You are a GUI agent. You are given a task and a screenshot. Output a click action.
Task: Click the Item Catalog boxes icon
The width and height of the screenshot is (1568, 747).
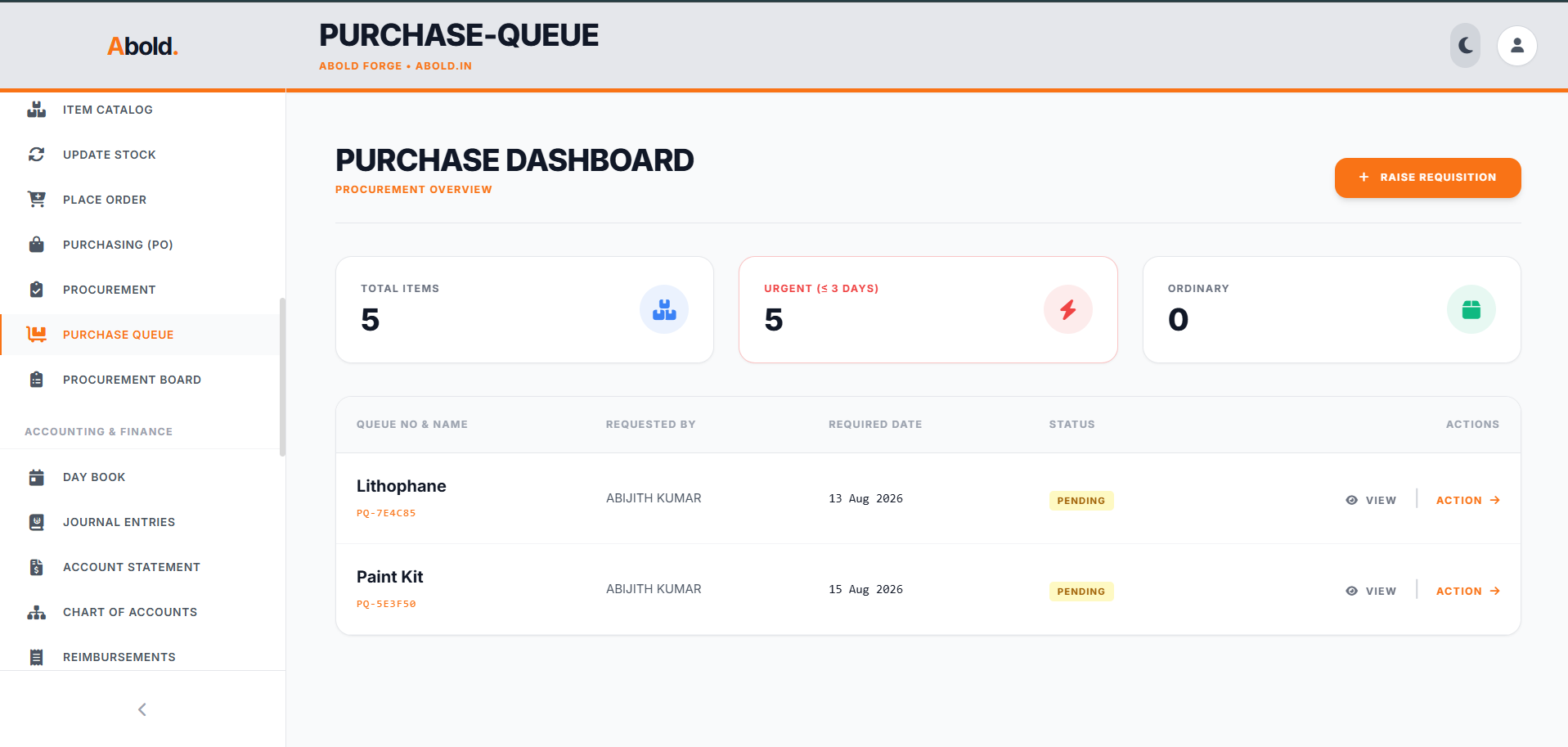(36, 110)
